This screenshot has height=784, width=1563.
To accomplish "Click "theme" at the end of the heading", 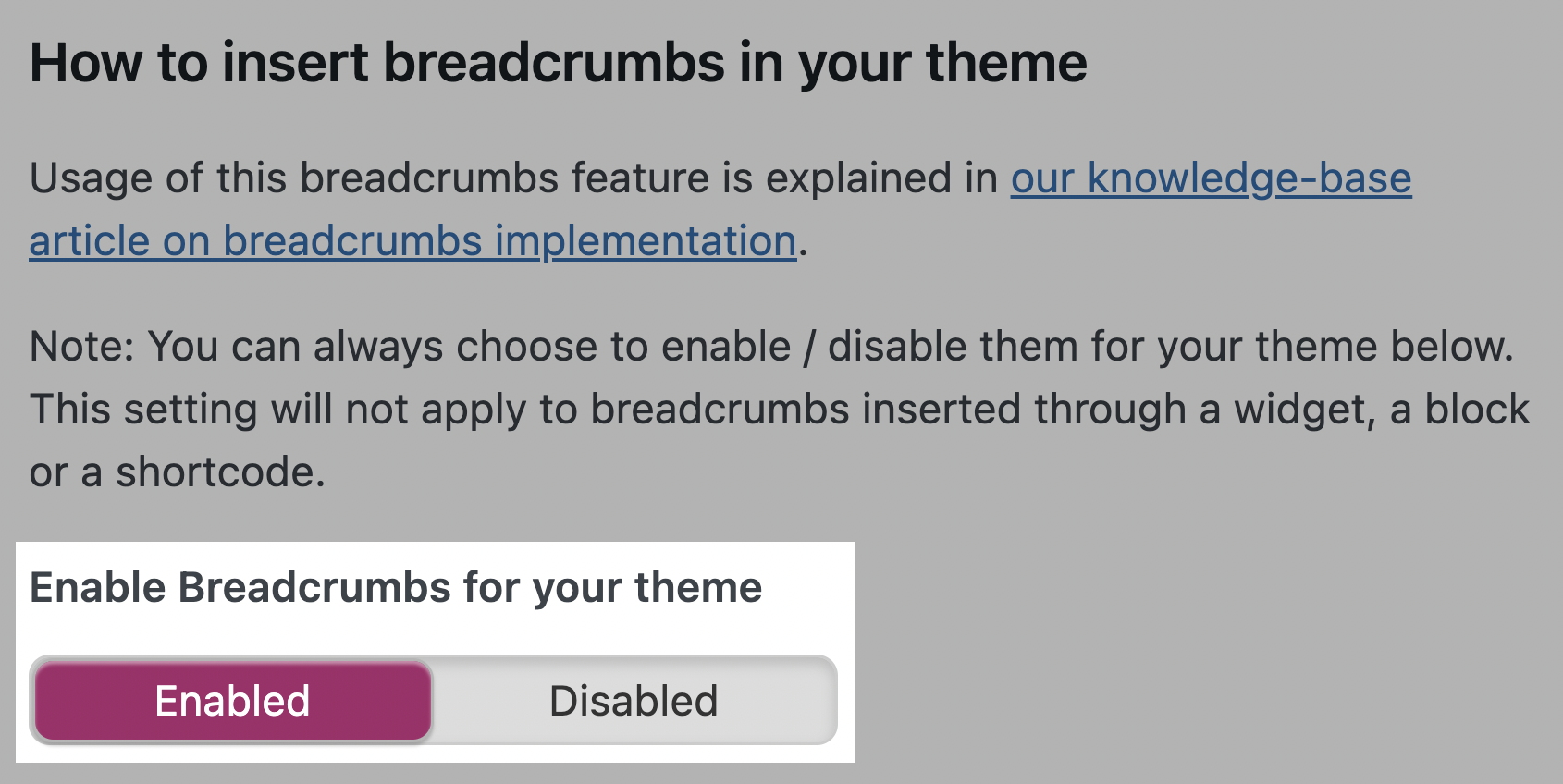I will pos(1005,63).
